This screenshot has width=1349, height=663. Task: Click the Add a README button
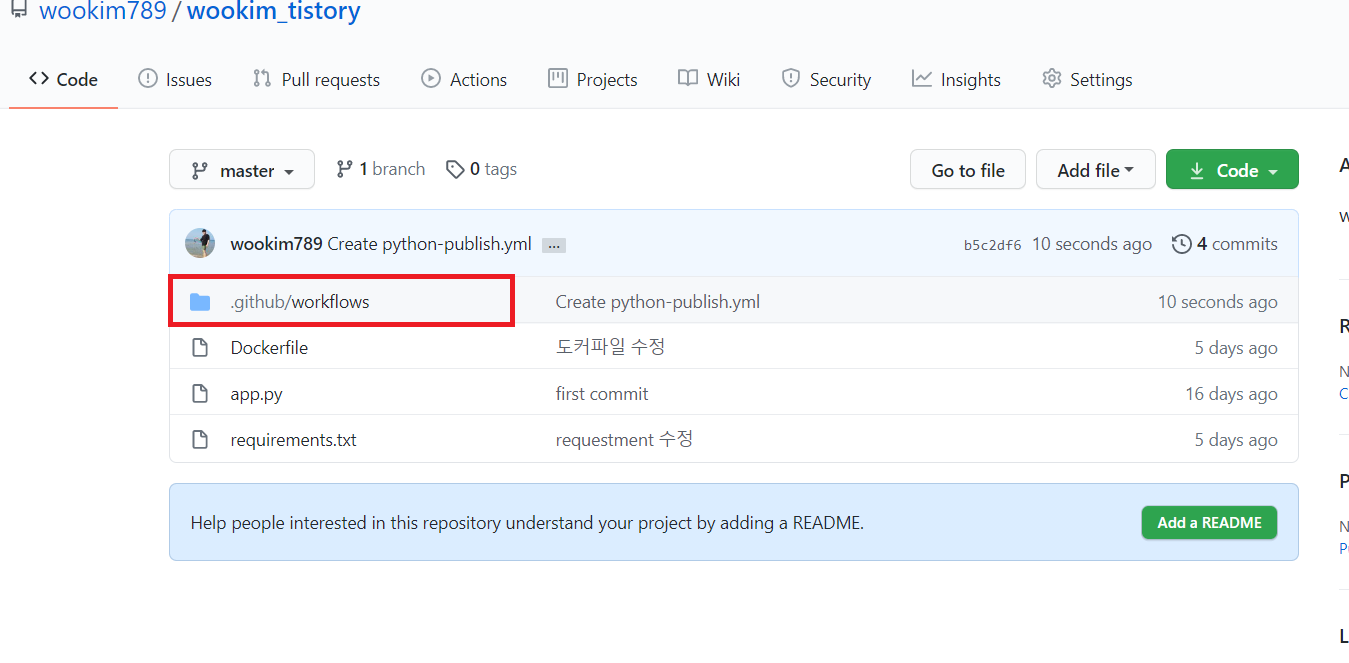point(1209,523)
